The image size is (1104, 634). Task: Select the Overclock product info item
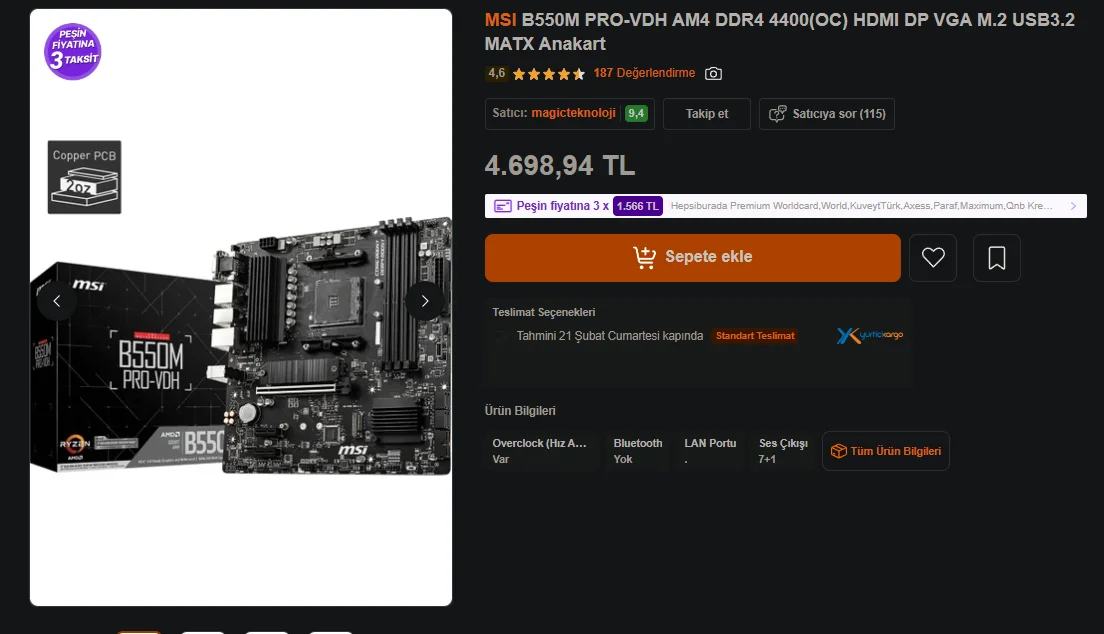click(540, 451)
